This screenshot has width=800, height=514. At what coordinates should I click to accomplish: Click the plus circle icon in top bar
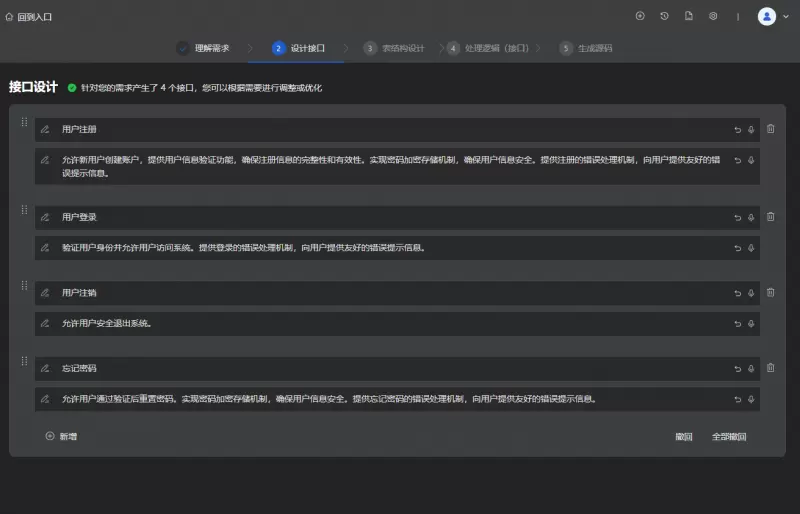coord(640,16)
